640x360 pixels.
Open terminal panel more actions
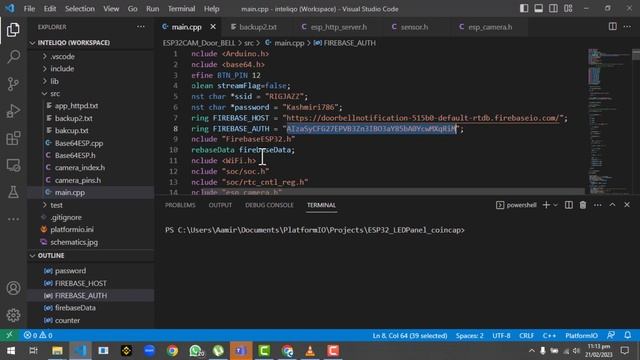(598, 205)
